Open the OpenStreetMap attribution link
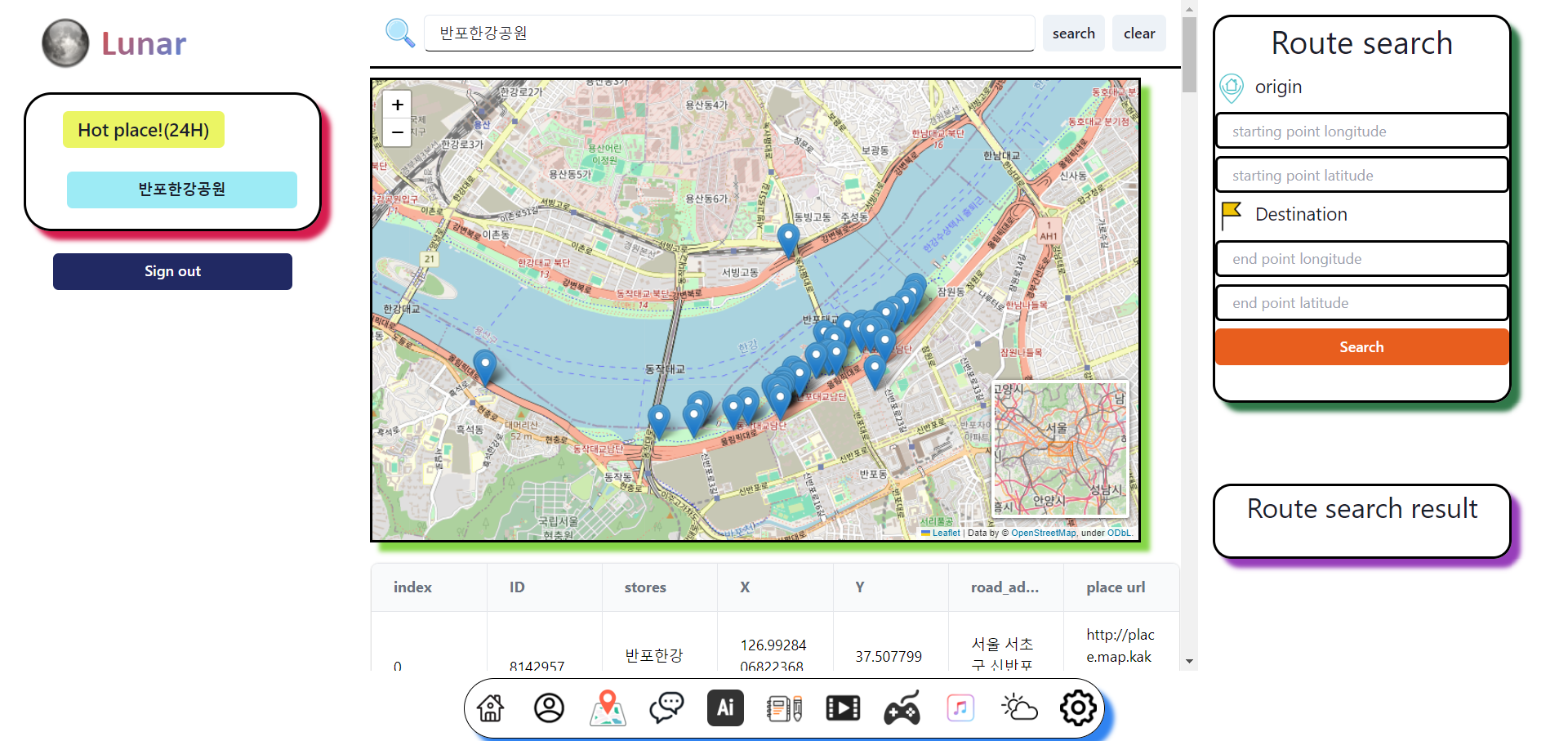This screenshot has height=741, width=1568. pos(1044,533)
